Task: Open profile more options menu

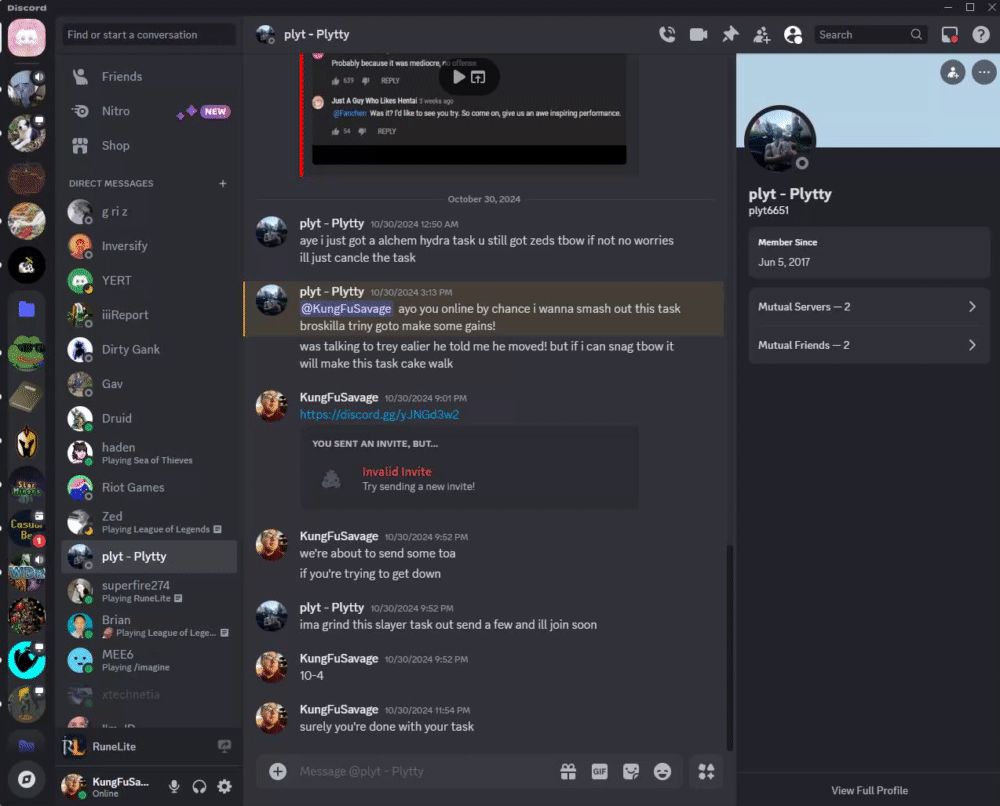Action: tap(984, 73)
